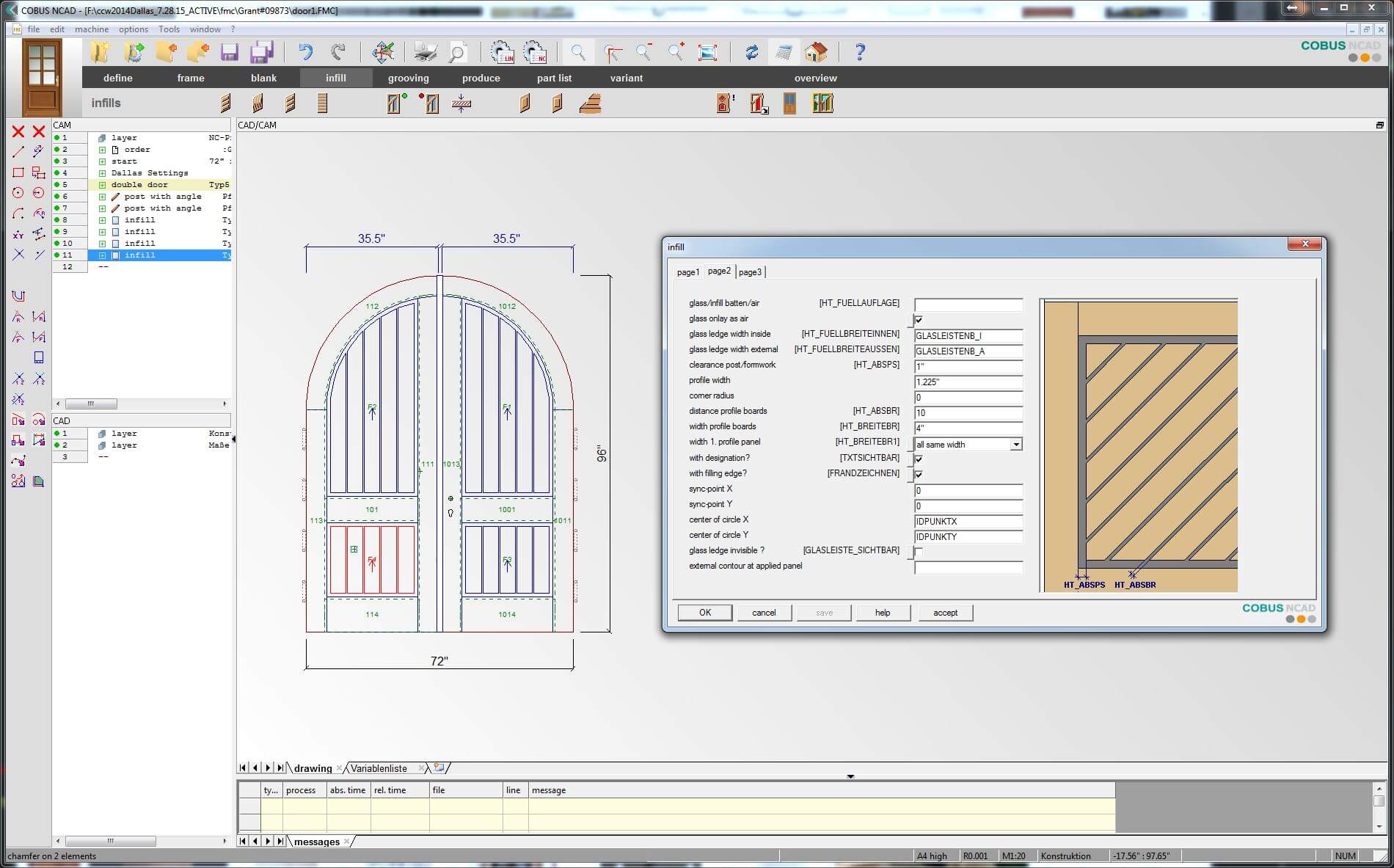The image size is (1394, 868).
Task: Open the calculator icon in the toolbar
Action: 784,52
